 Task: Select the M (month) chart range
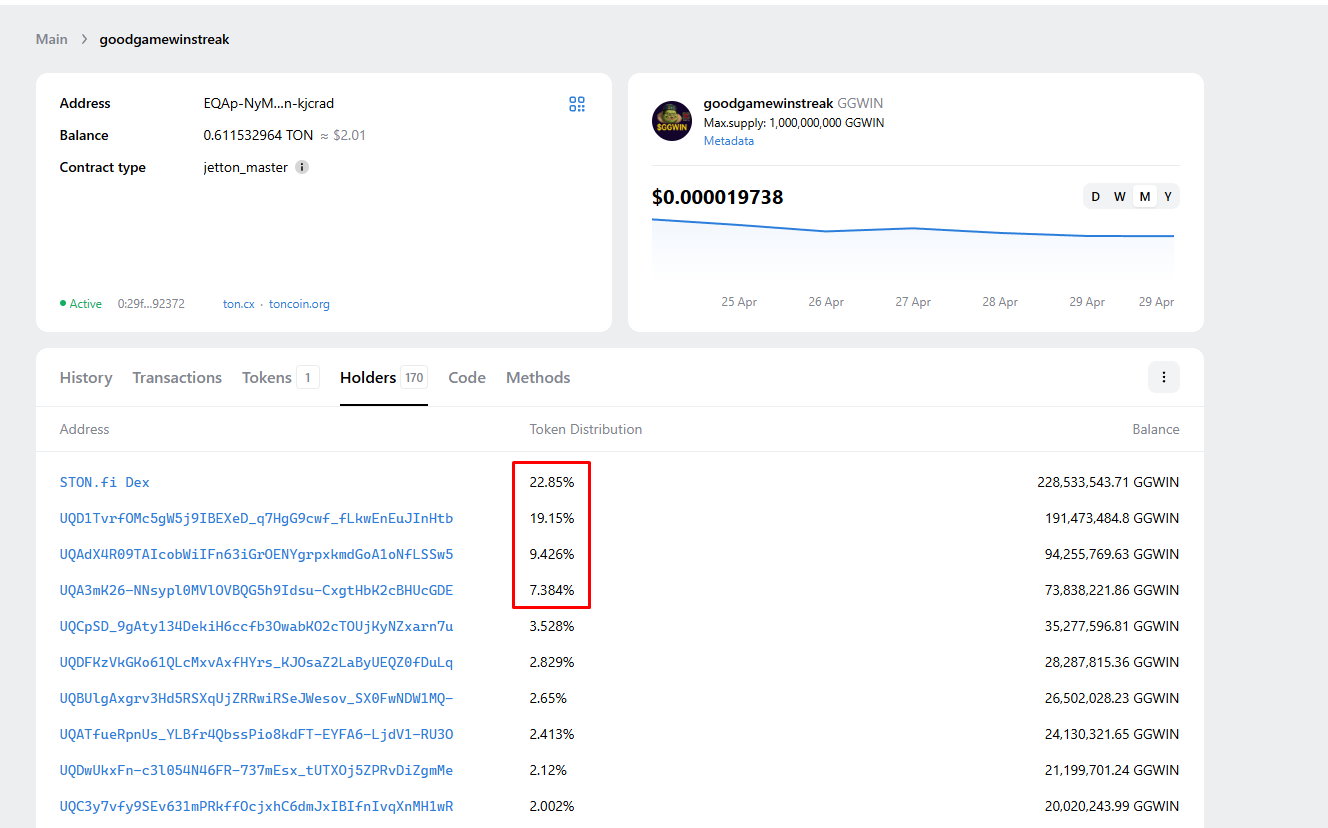tap(1145, 197)
